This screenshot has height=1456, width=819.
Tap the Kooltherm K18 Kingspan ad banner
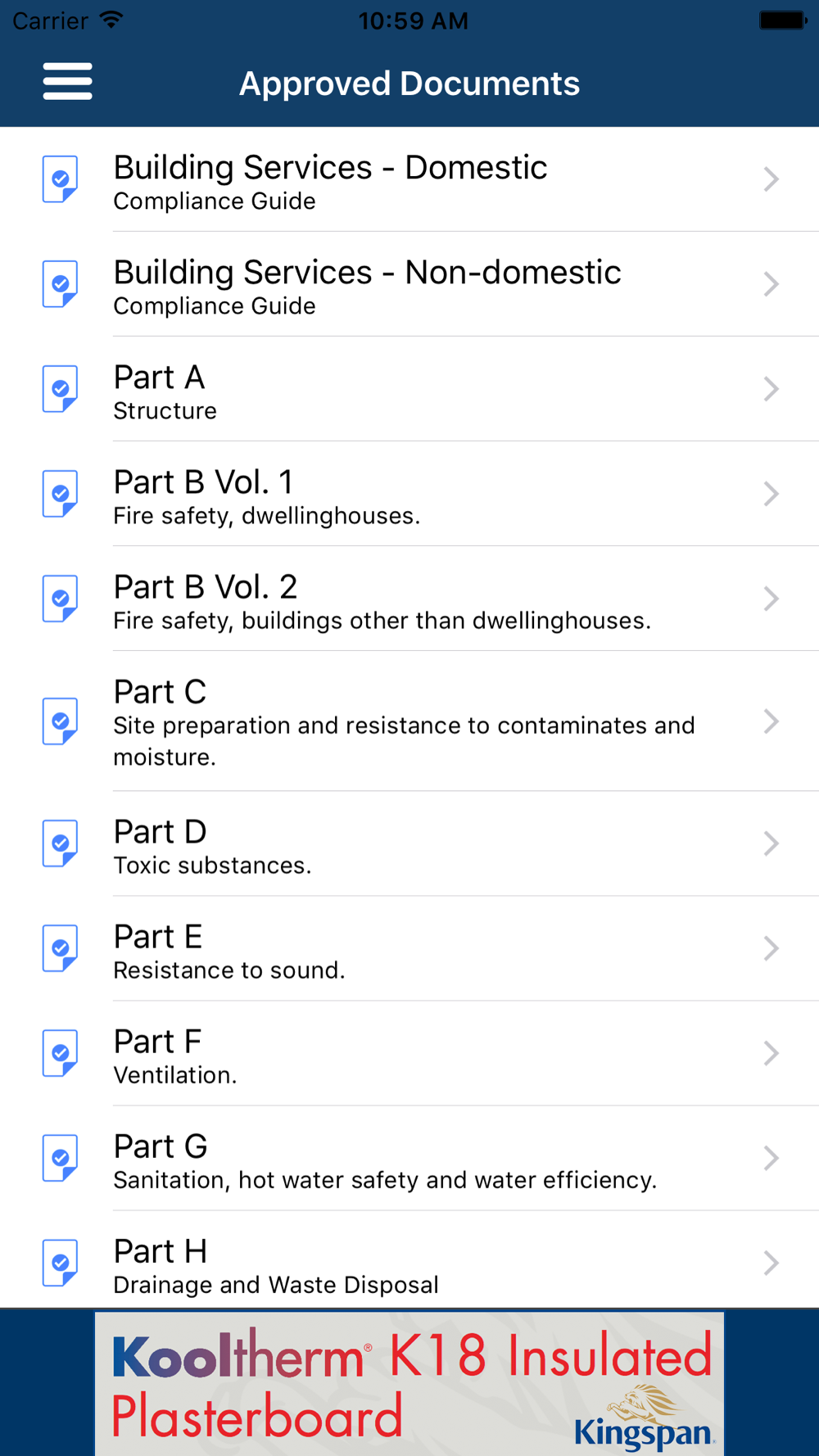tap(409, 1383)
